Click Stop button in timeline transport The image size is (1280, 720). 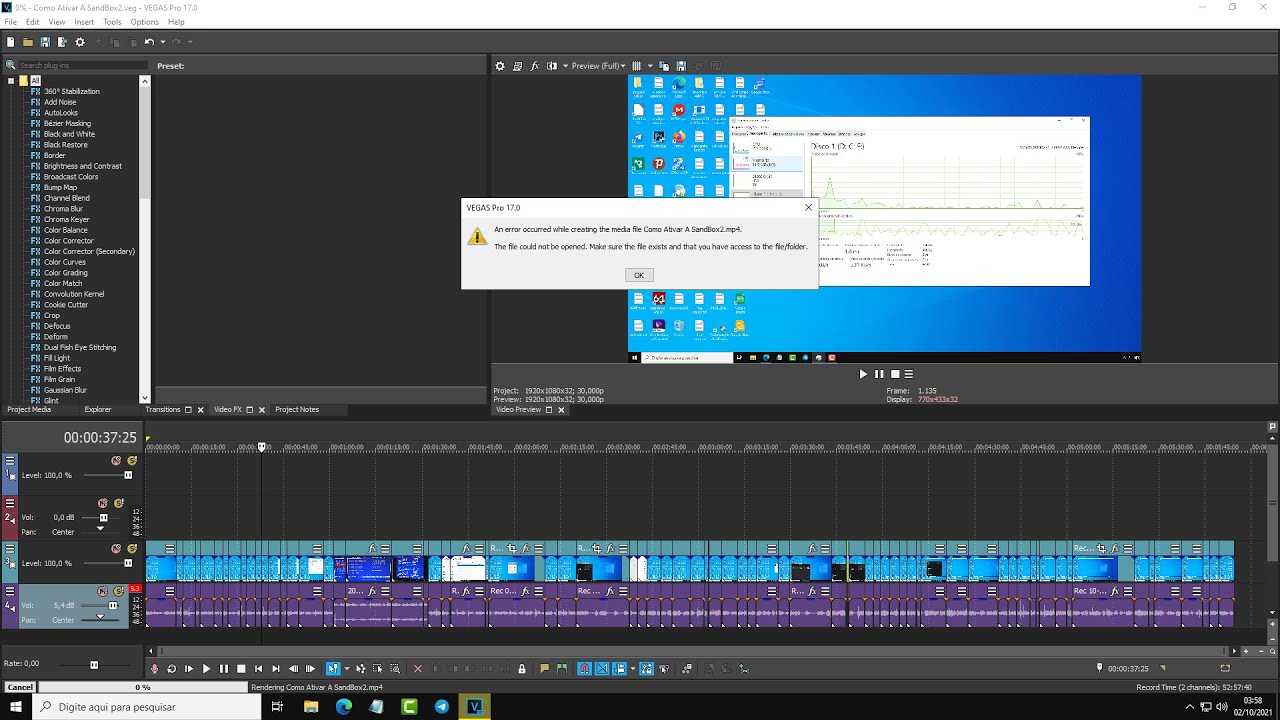tap(241, 668)
